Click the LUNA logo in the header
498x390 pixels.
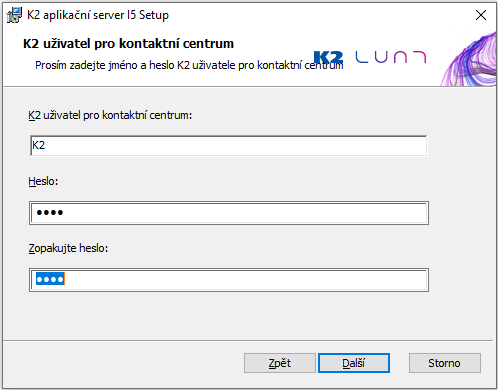coord(391,57)
